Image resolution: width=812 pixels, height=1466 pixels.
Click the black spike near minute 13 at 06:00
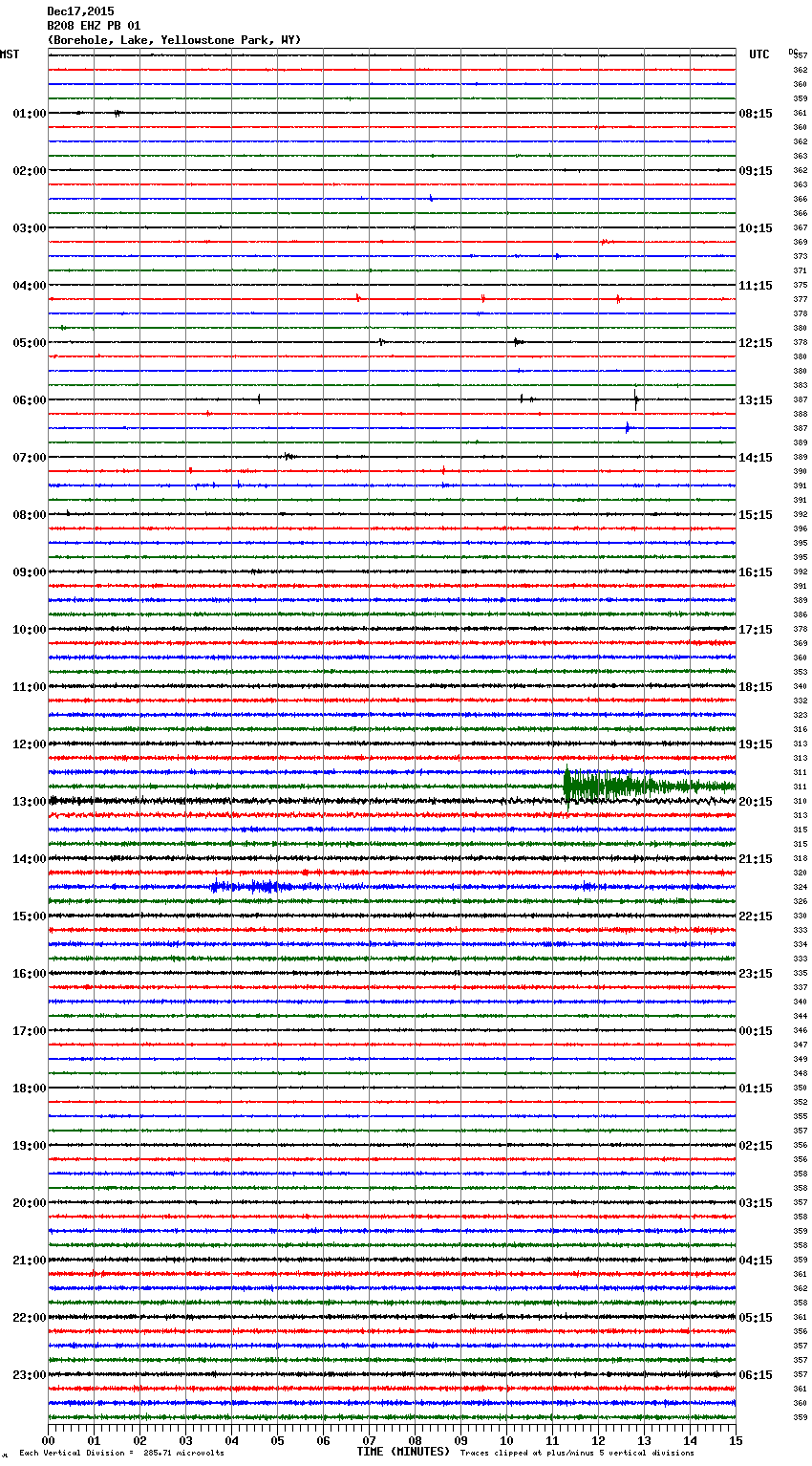[636, 399]
